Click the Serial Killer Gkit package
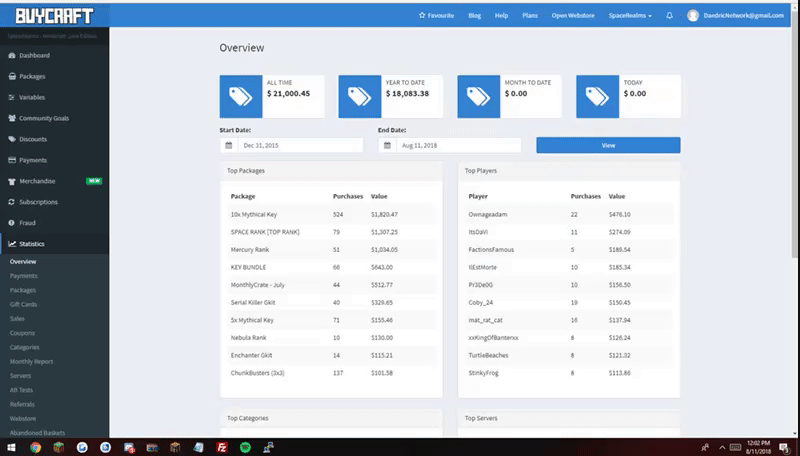 pyautogui.click(x=253, y=302)
